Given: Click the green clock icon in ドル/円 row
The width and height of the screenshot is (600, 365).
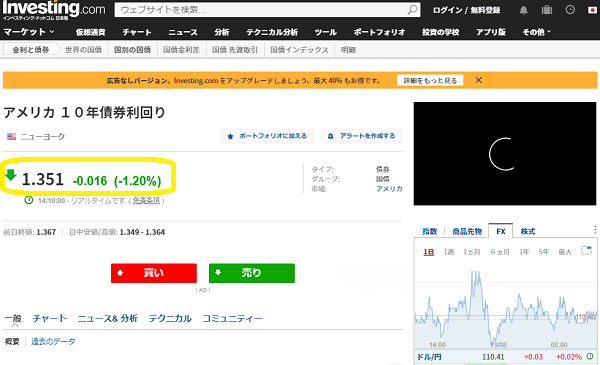Looking at the screenshot, I should (x=590, y=356).
